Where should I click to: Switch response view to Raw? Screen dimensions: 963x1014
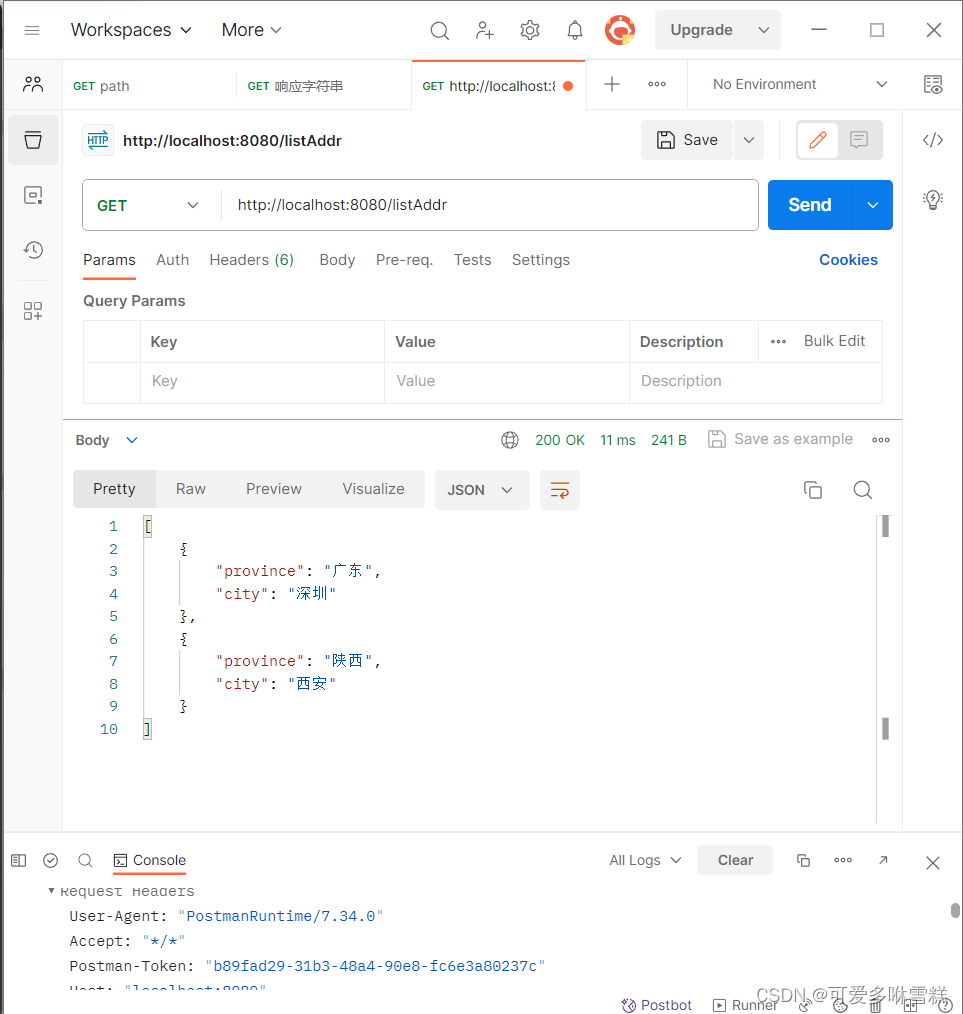point(191,490)
